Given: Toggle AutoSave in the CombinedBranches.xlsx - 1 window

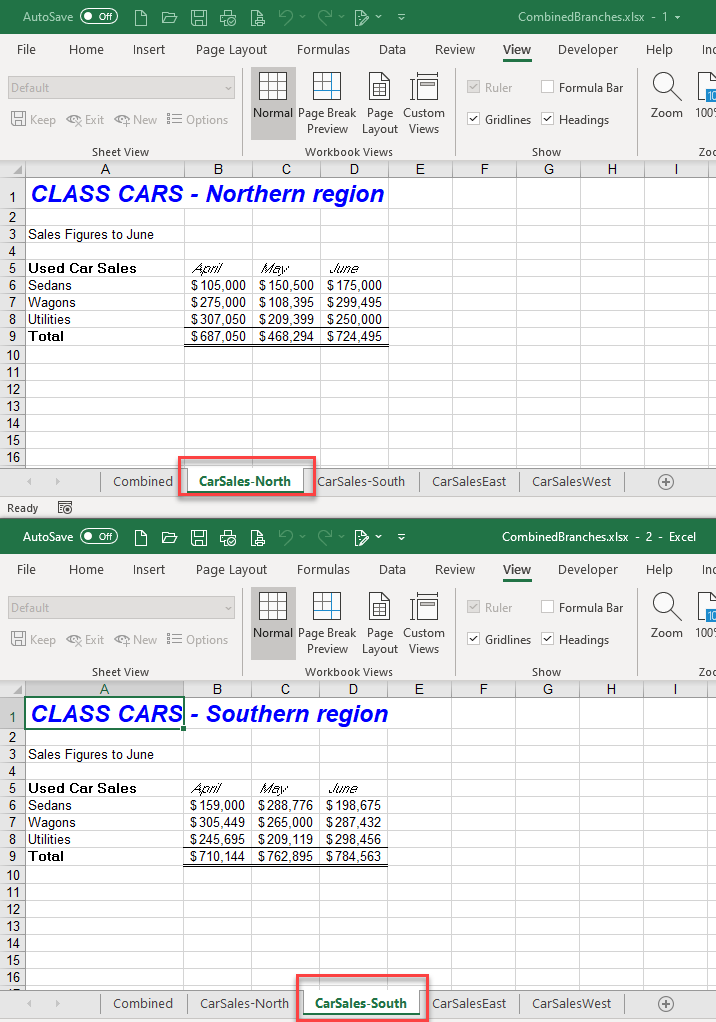Looking at the screenshot, I should (99, 17).
